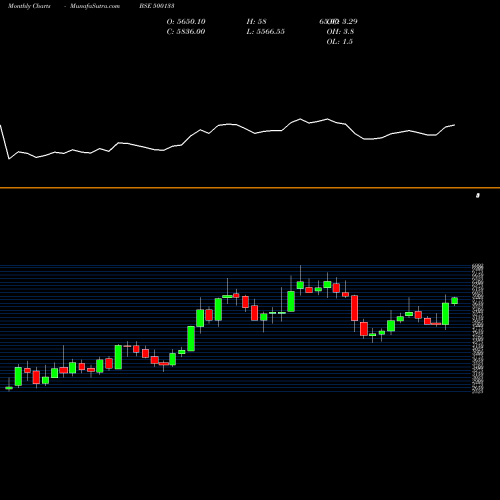Click the high value "H: 58"
The image size is (500, 500).
coord(256,22)
